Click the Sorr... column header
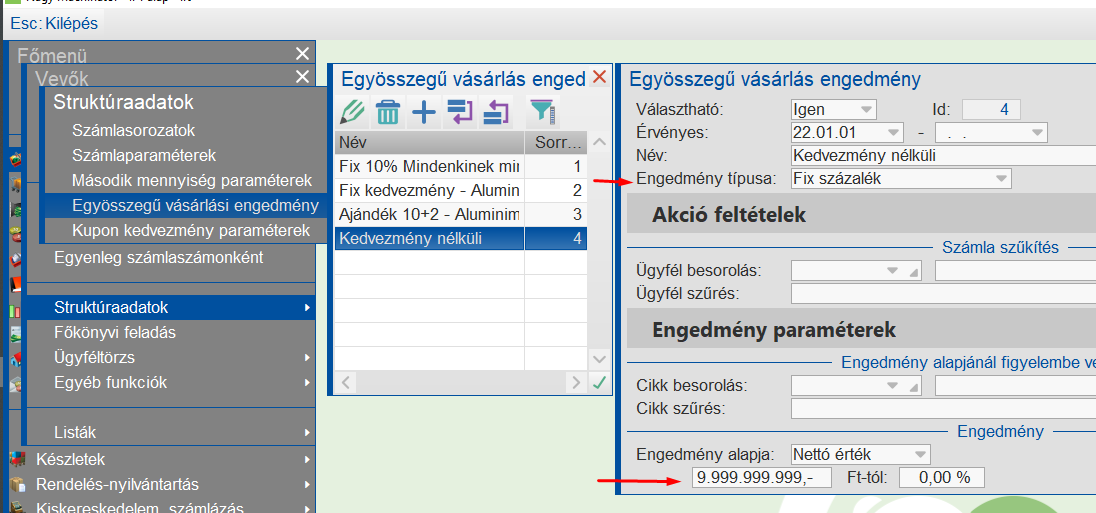1096x513 pixels. [x=557, y=143]
